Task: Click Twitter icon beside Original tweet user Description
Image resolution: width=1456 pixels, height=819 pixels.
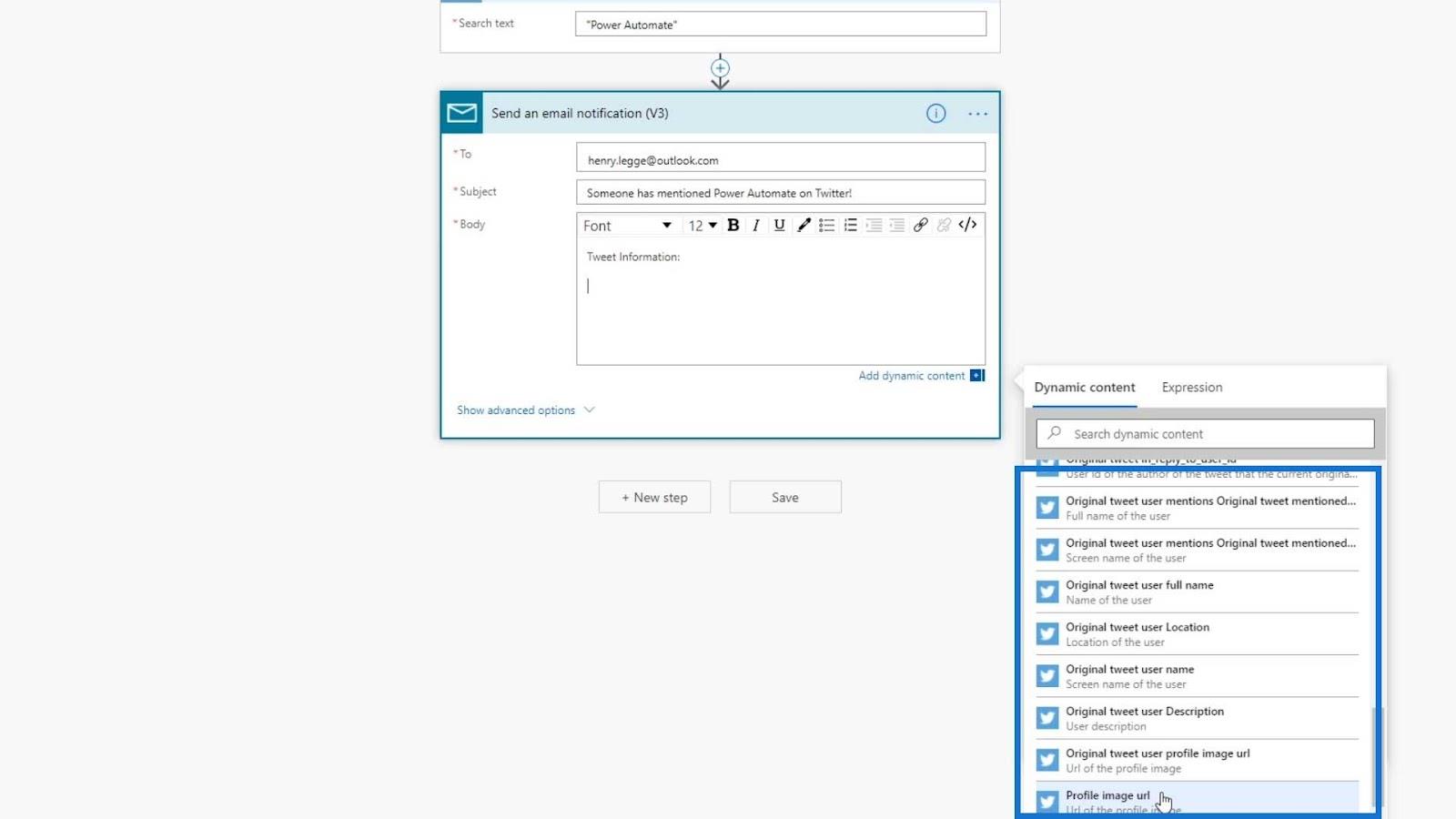Action: click(x=1047, y=718)
